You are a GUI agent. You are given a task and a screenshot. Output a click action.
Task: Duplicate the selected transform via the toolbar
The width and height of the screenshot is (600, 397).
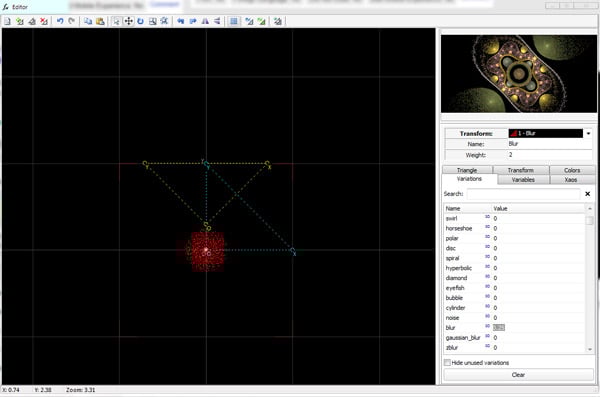pos(32,21)
